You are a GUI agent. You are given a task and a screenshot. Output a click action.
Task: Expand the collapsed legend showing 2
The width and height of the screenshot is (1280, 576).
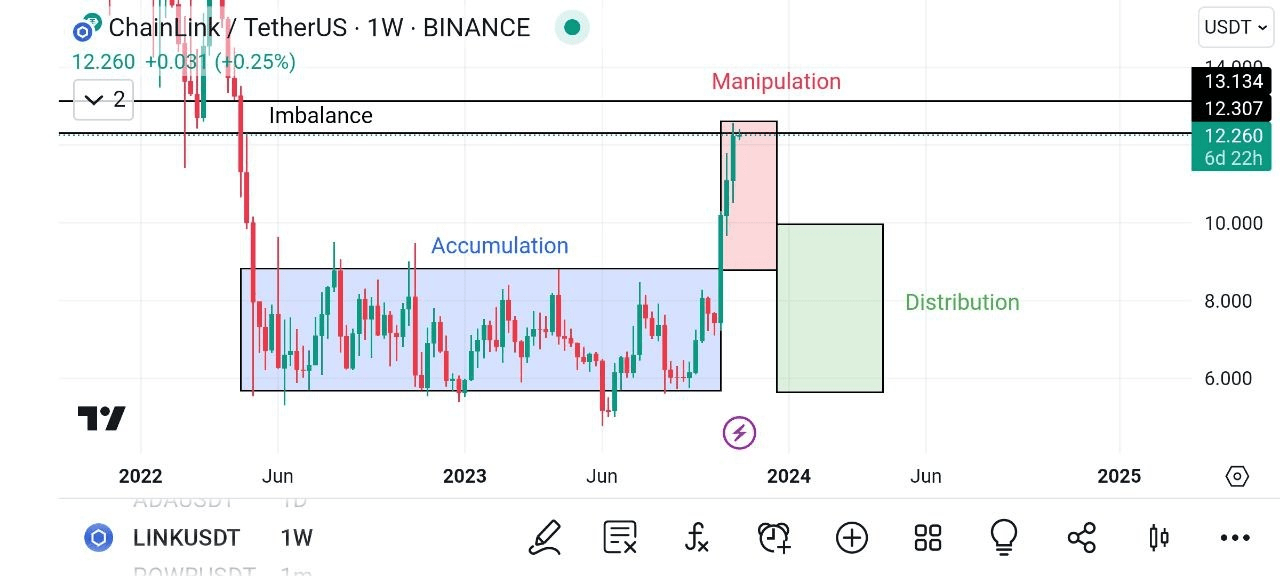pos(104,99)
